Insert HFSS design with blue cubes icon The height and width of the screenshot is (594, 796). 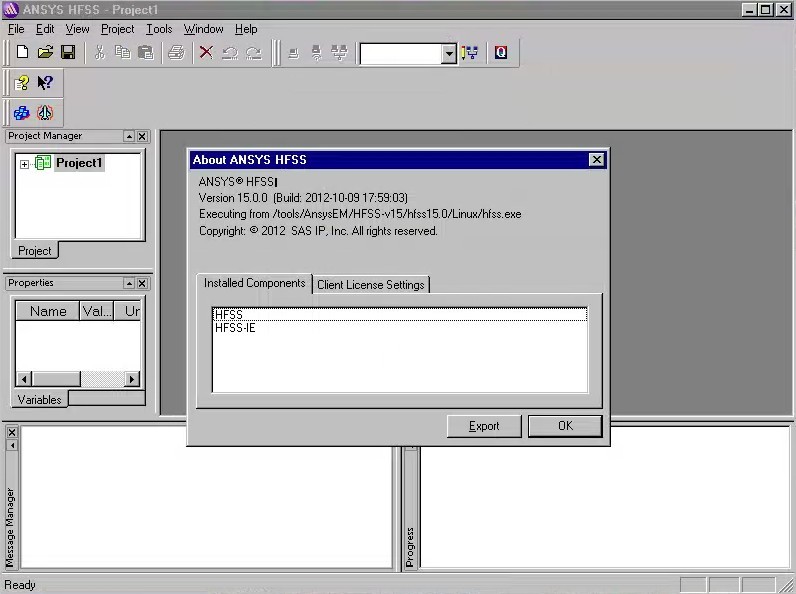[22, 113]
